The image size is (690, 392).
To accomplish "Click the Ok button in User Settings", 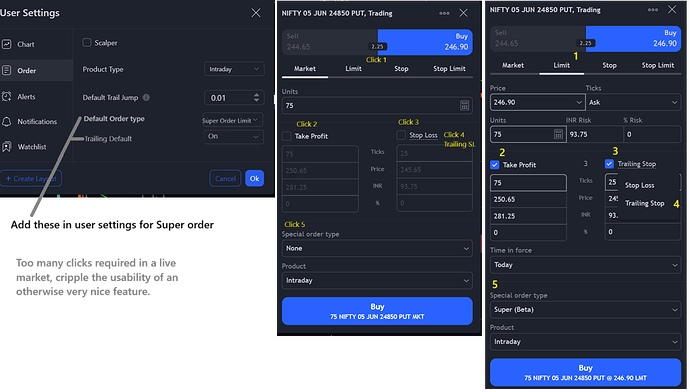I will [x=254, y=178].
